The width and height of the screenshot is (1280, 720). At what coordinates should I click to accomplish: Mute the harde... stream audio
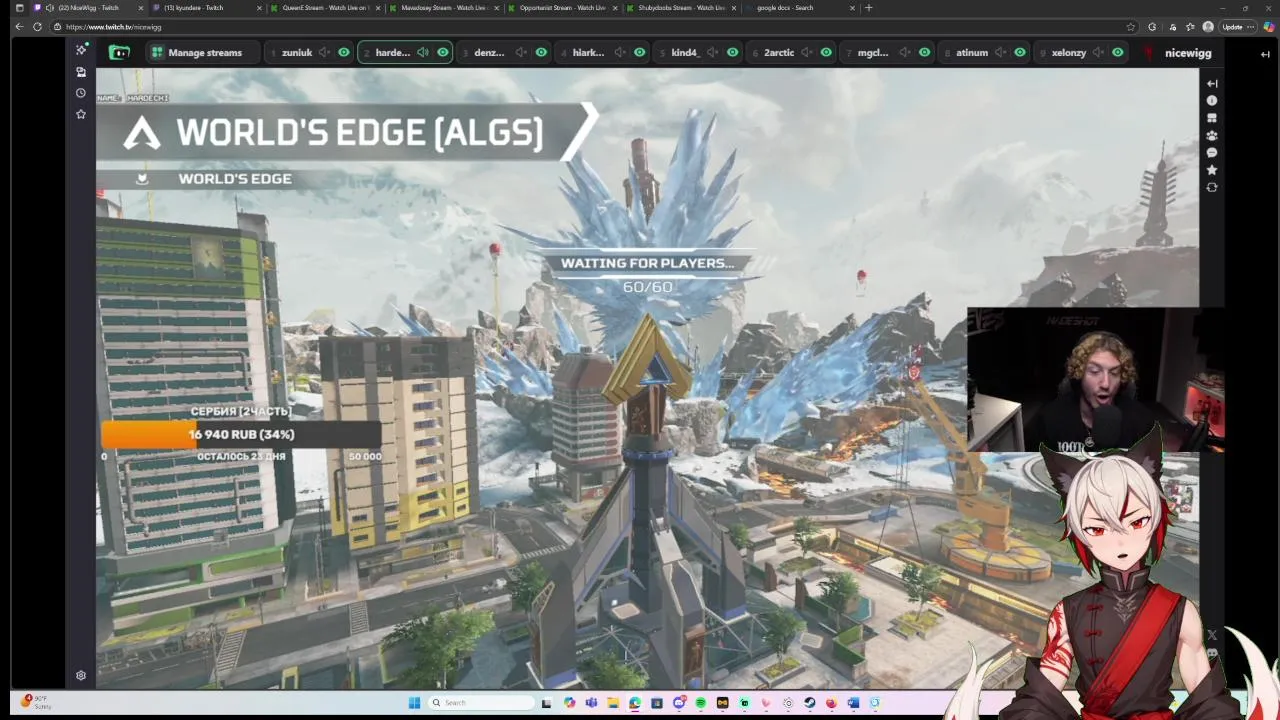pos(423,52)
